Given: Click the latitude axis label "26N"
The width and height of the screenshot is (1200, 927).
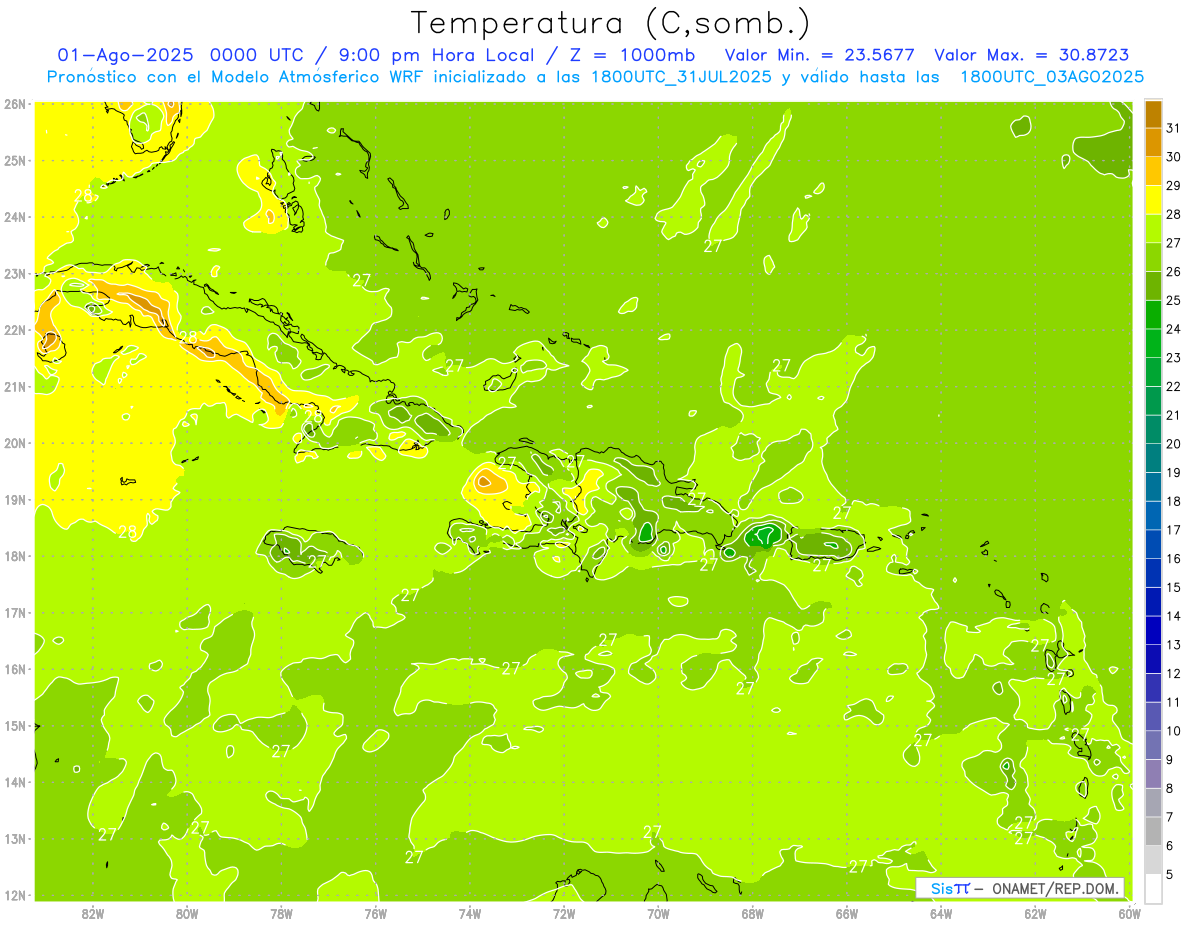Looking at the screenshot, I should point(15,104).
